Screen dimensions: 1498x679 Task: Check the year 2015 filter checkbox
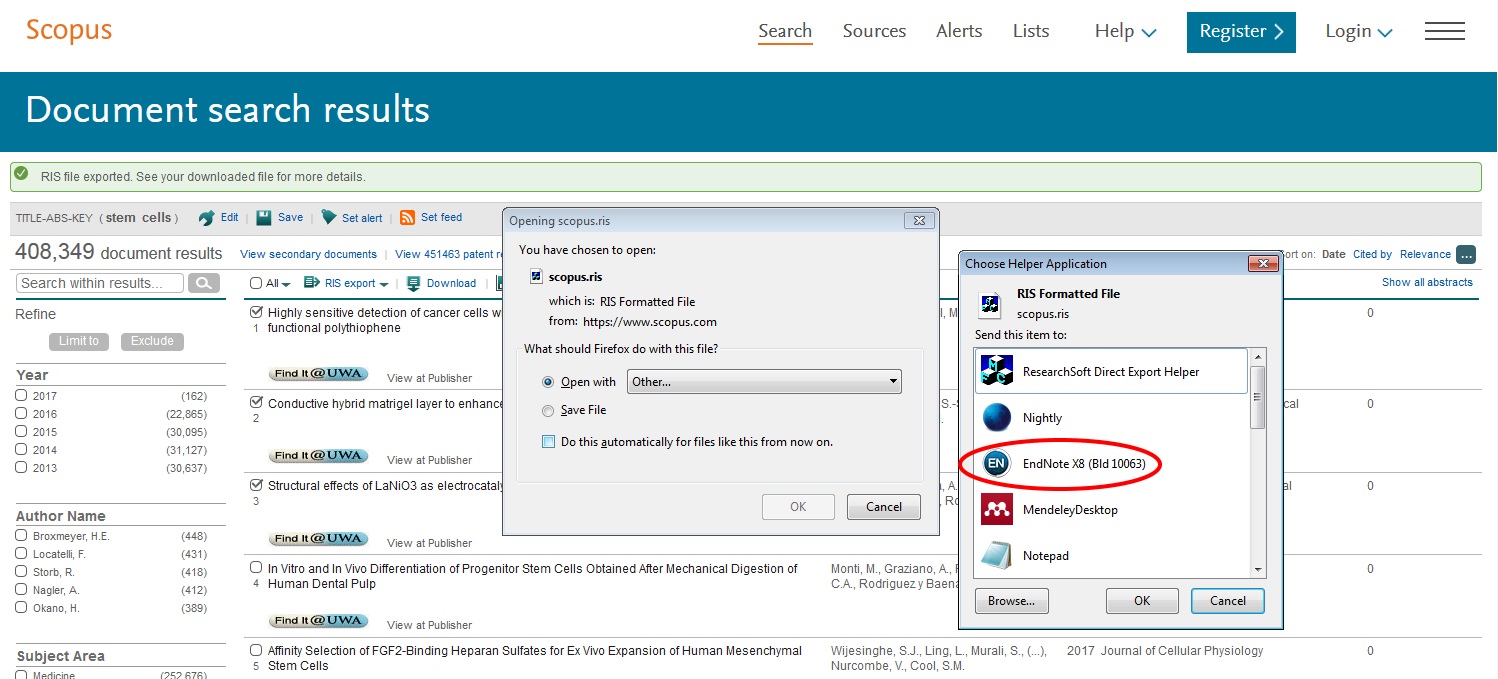tap(21, 431)
